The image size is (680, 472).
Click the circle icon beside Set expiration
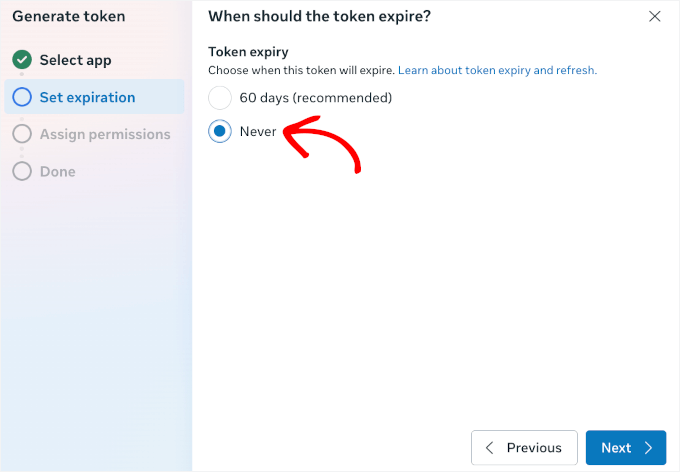pos(22,97)
